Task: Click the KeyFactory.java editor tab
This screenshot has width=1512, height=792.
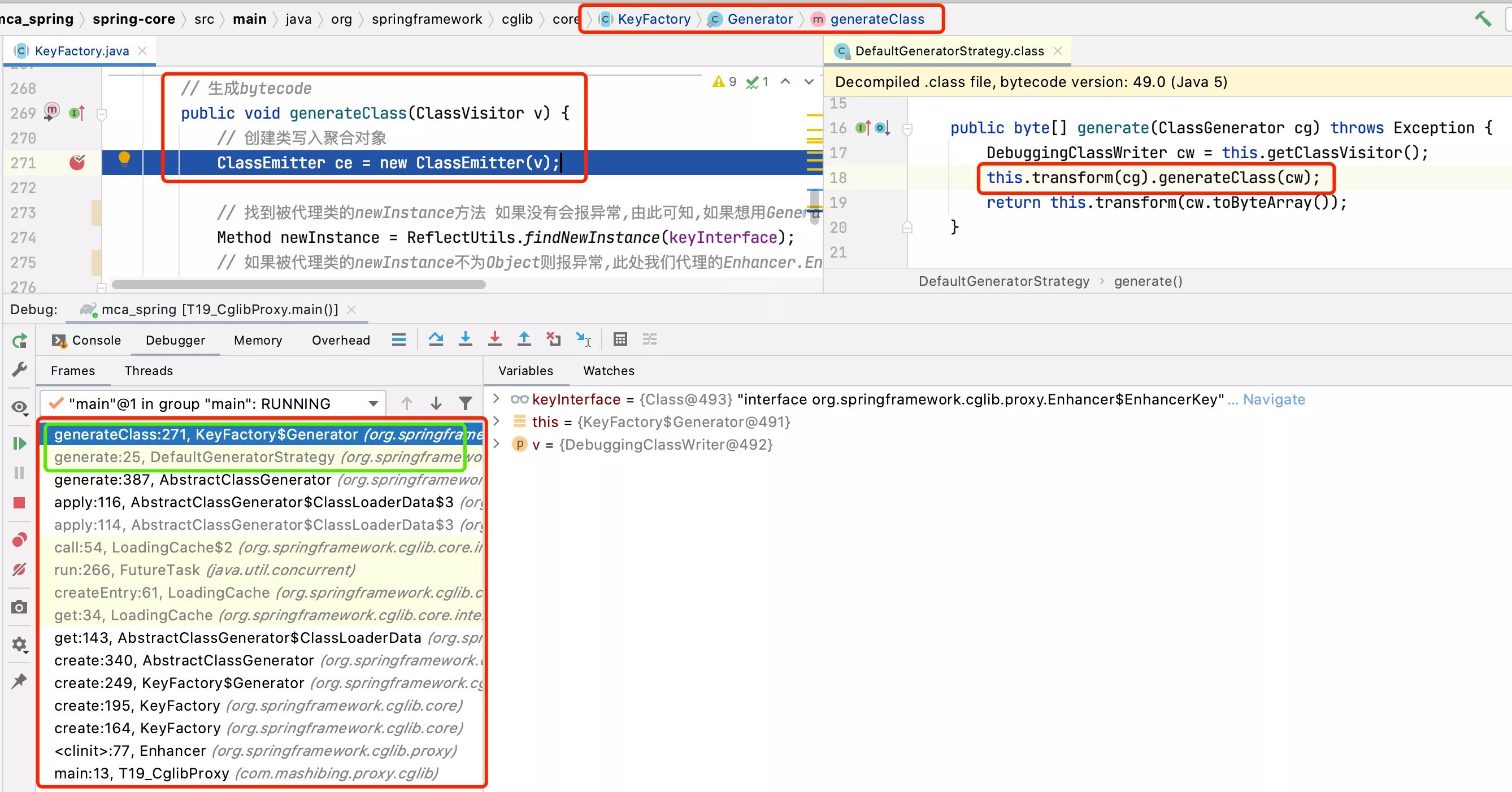Action: (81, 51)
